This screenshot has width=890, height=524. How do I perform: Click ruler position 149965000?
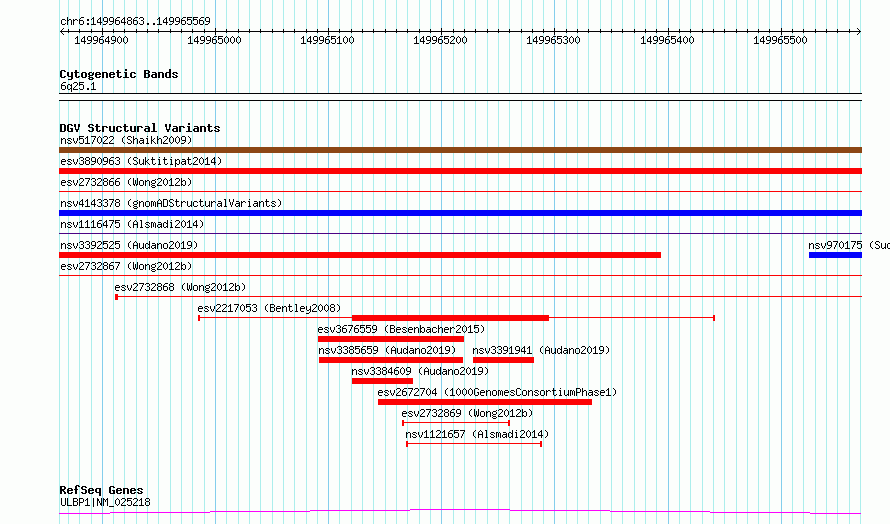point(215,40)
